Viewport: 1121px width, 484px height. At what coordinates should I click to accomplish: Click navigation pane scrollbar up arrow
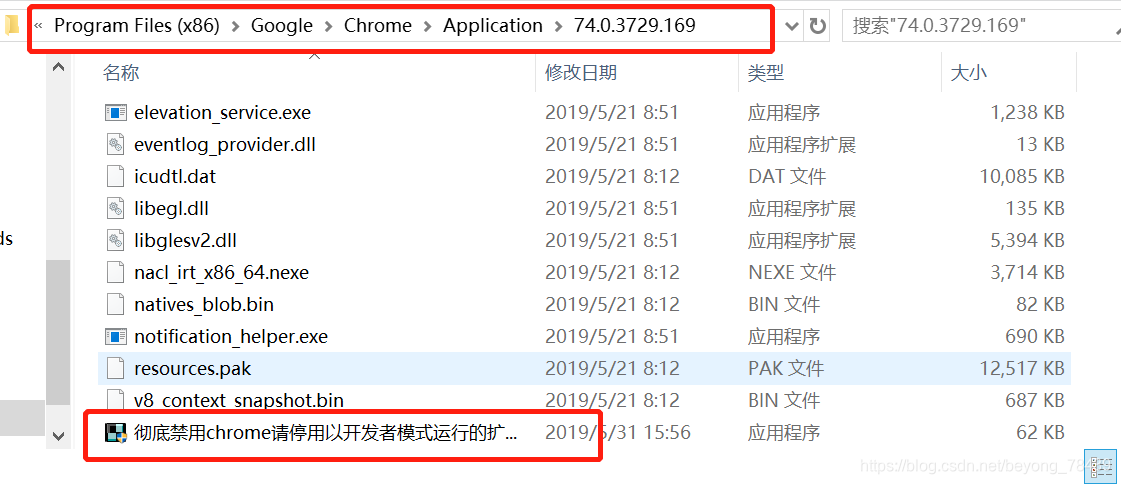[58, 67]
